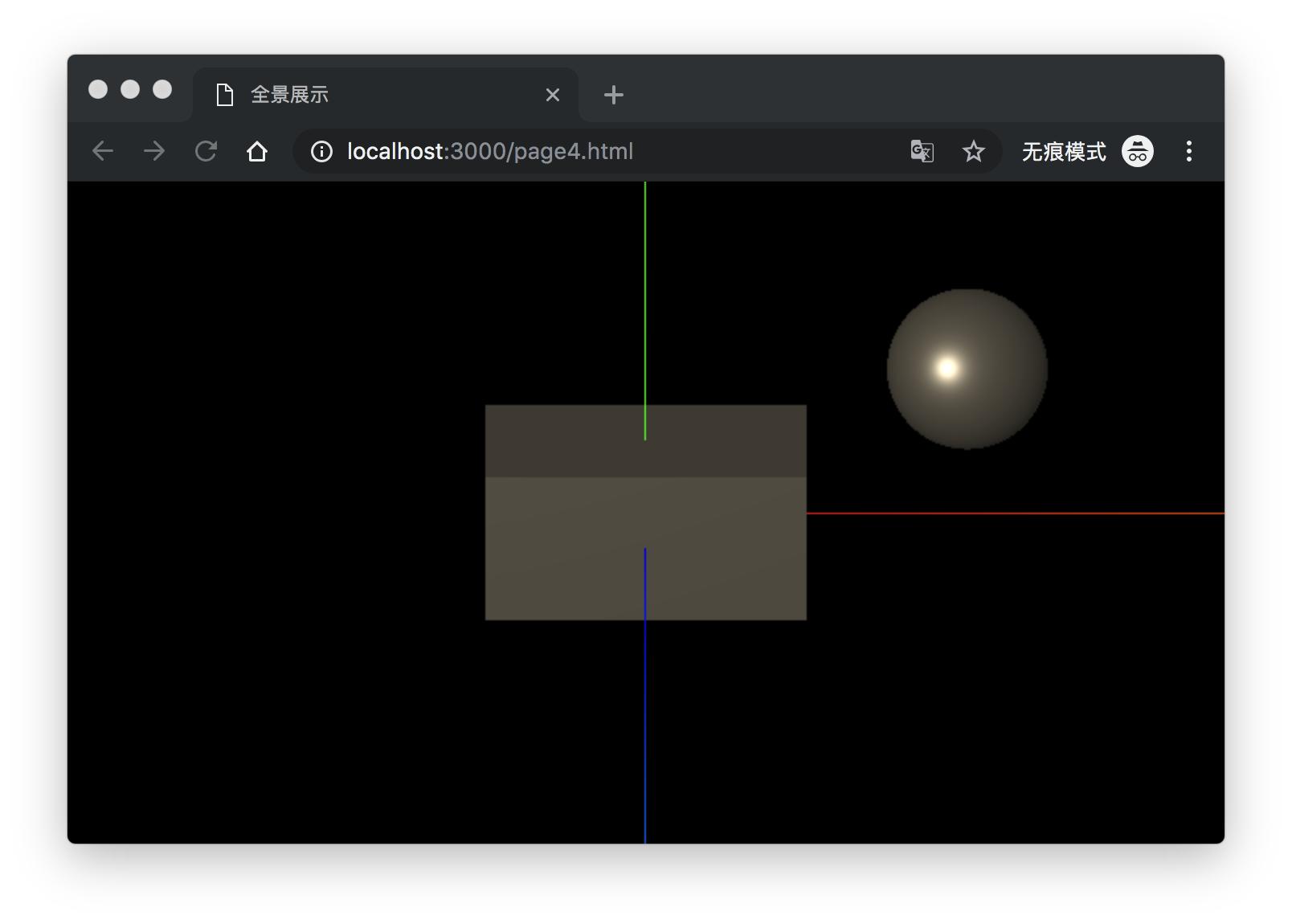The height and width of the screenshot is (924, 1292).
Task: Reload the current page
Action: click(x=206, y=151)
